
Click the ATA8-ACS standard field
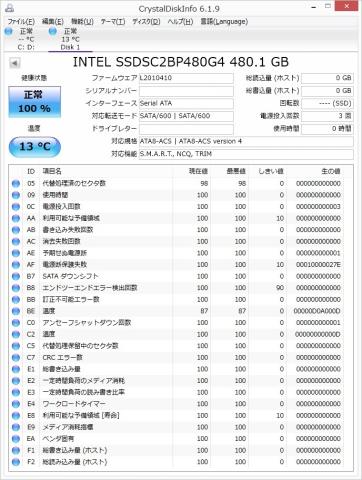tap(246, 141)
